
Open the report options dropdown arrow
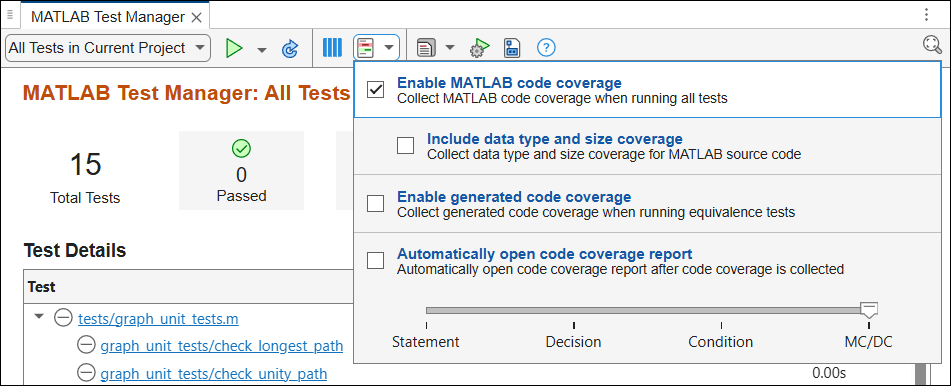point(449,48)
